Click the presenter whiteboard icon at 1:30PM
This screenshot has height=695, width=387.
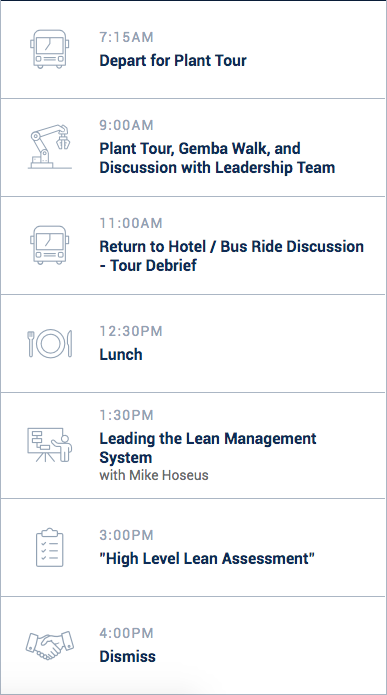click(x=50, y=445)
